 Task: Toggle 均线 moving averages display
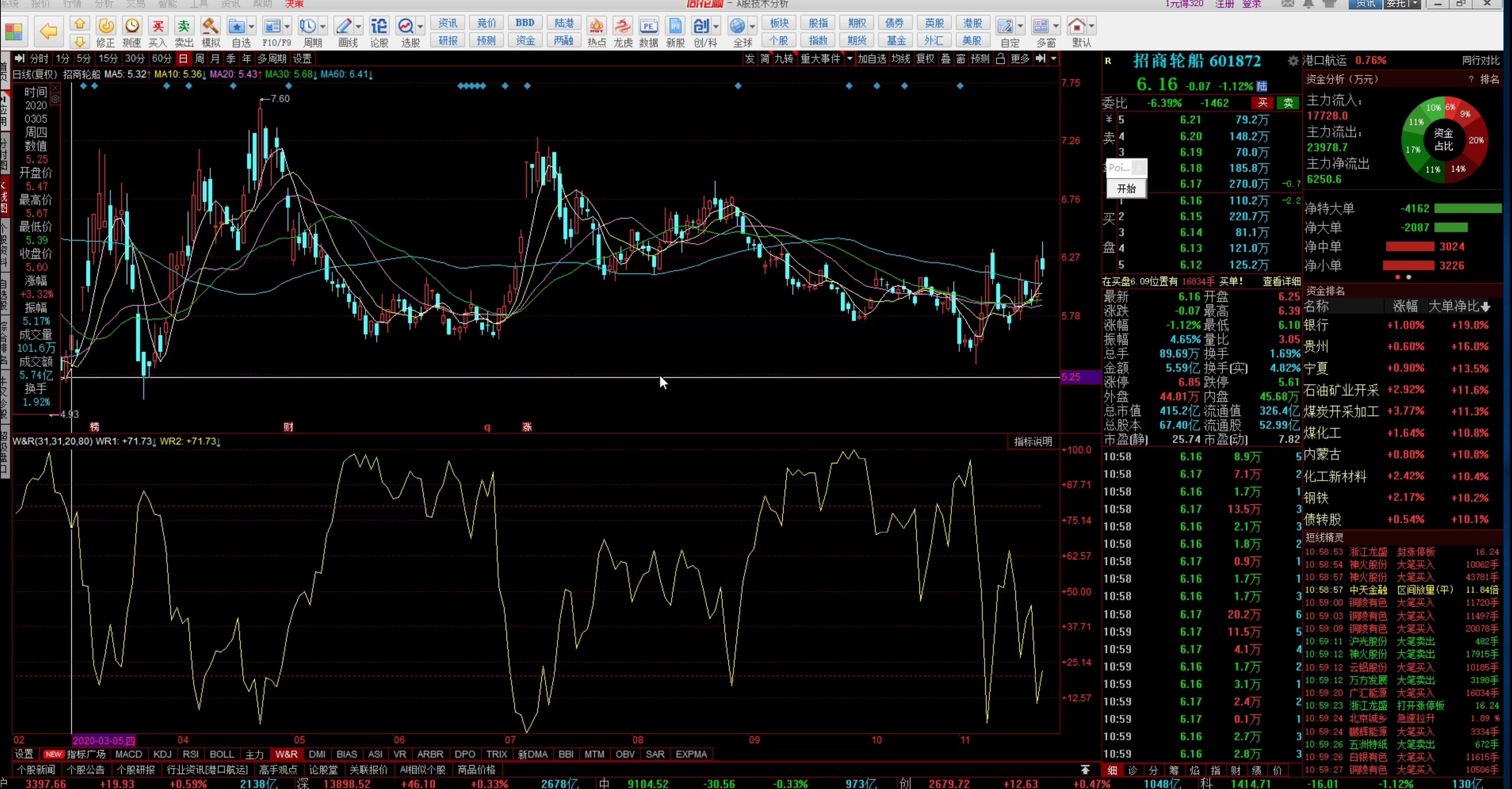pos(901,59)
